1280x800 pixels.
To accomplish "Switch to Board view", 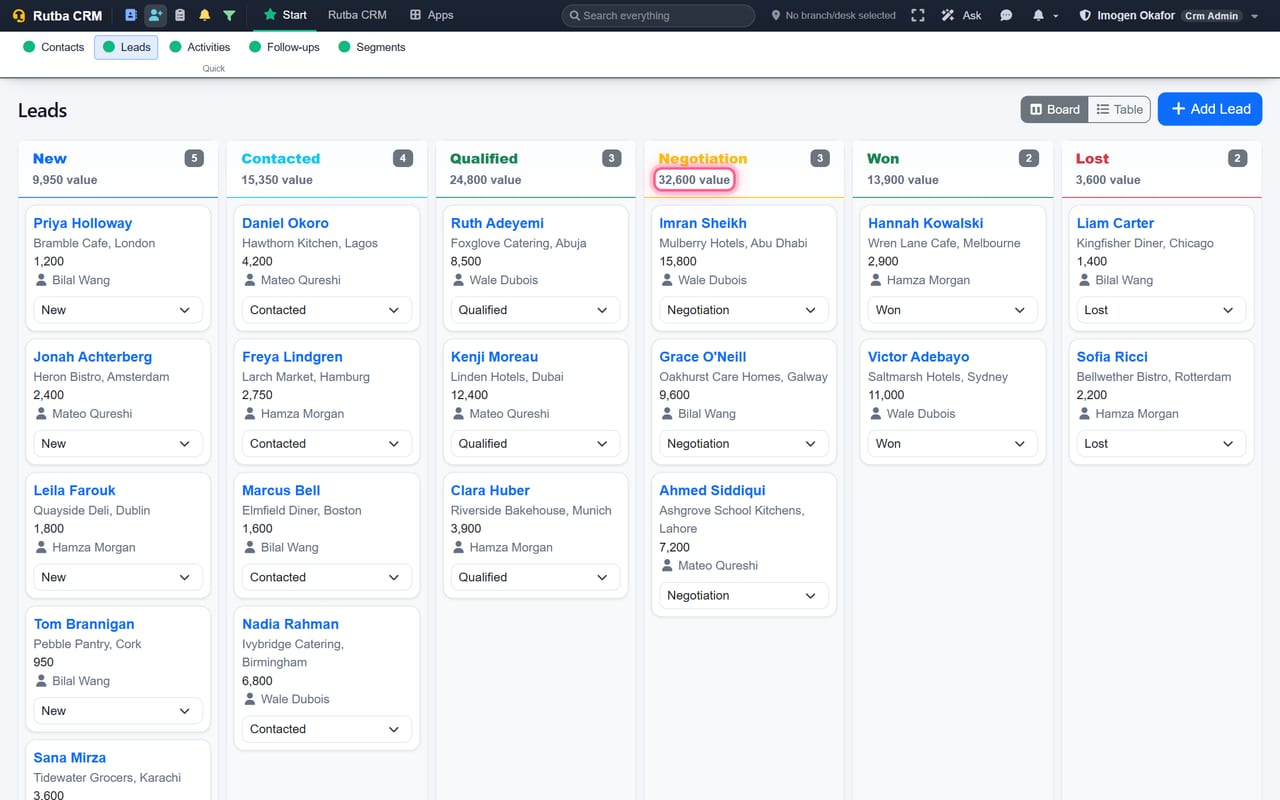I will click(1053, 110).
